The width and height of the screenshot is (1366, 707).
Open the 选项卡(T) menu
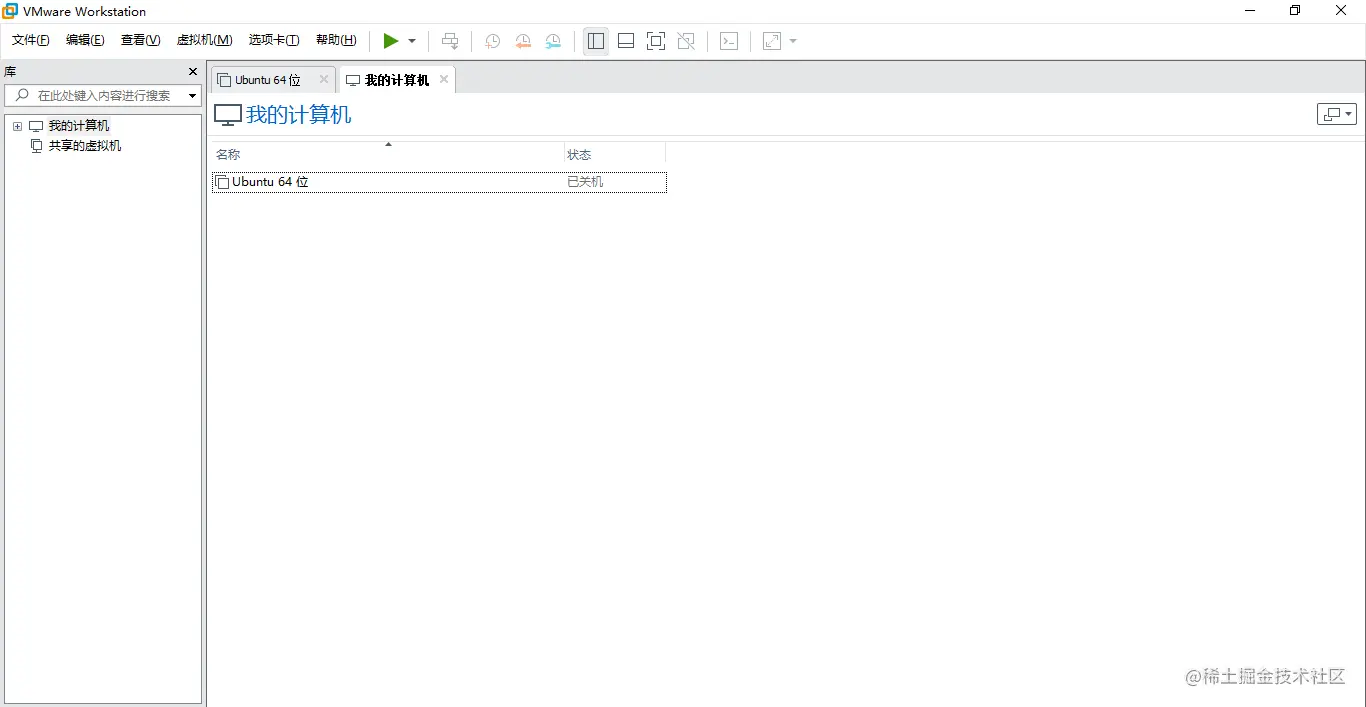[x=274, y=40]
